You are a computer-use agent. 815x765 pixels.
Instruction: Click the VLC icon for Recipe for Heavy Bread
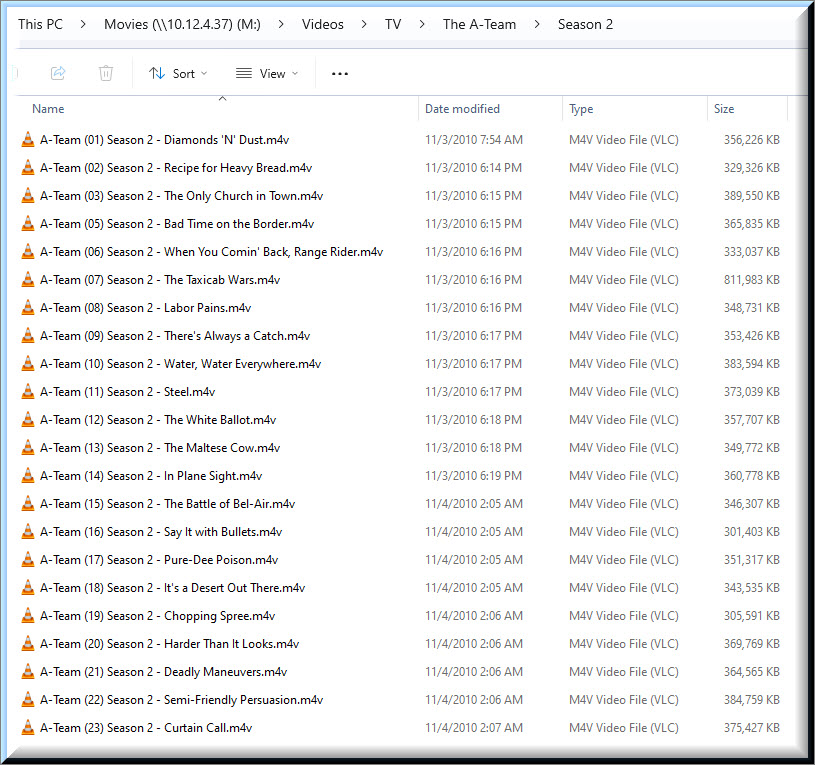pyautogui.click(x=28, y=168)
